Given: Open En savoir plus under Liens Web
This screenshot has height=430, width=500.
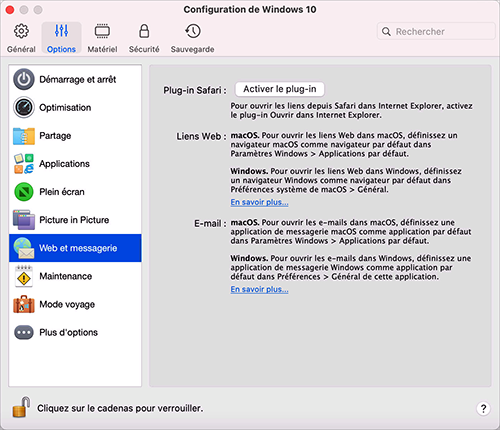Looking at the screenshot, I should pyautogui.click(x=259, y=202).
